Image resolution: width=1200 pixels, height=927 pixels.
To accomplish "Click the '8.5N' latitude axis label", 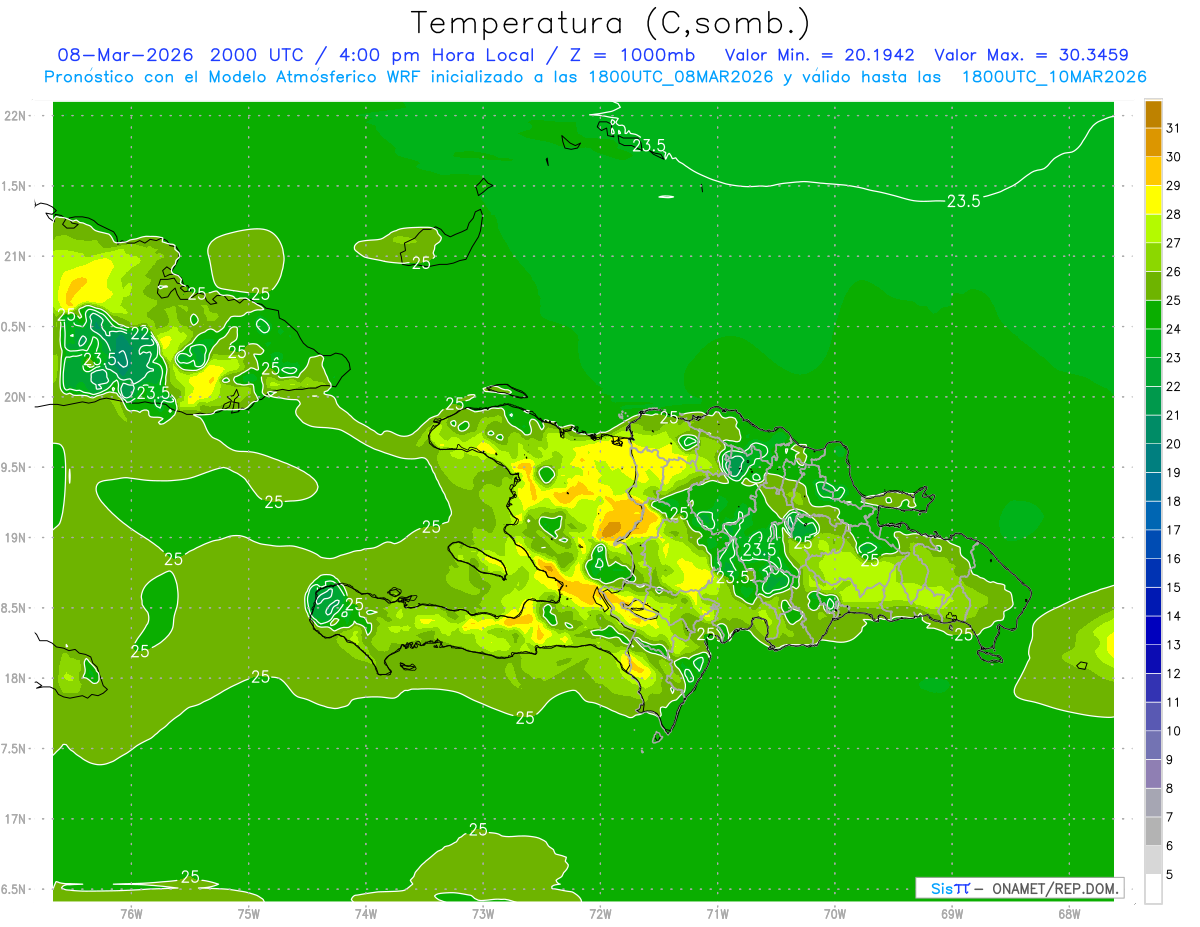I will 15,608.
